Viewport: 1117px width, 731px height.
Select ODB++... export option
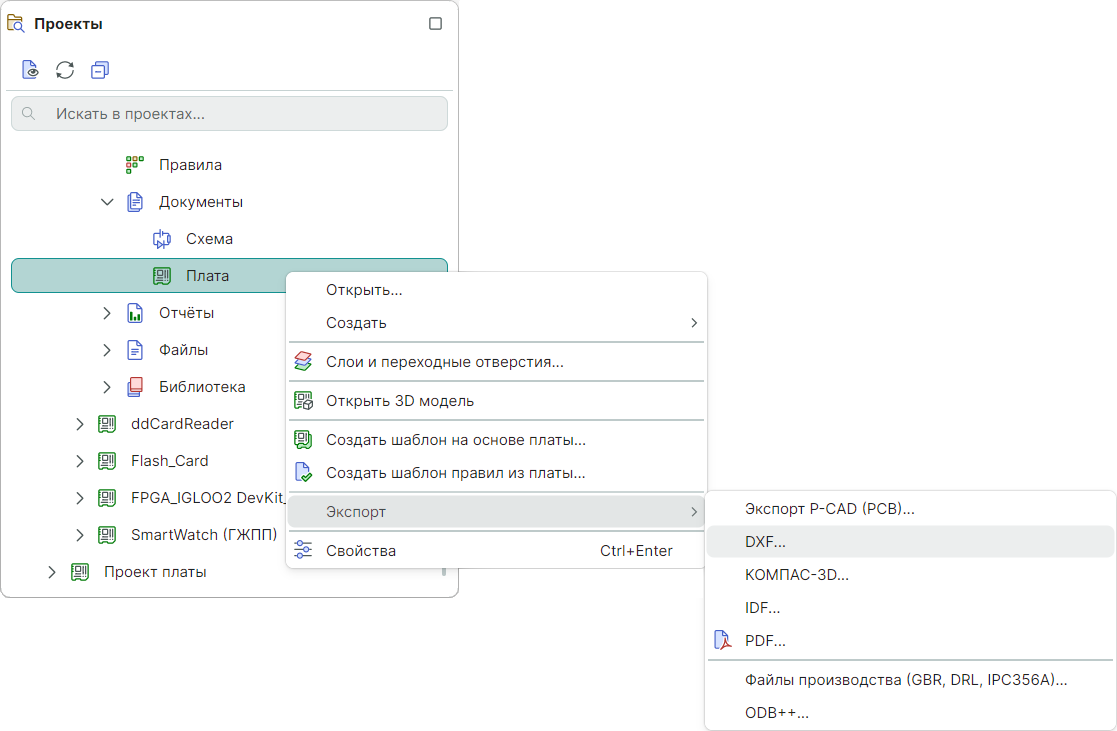click(x=776, y=713)
